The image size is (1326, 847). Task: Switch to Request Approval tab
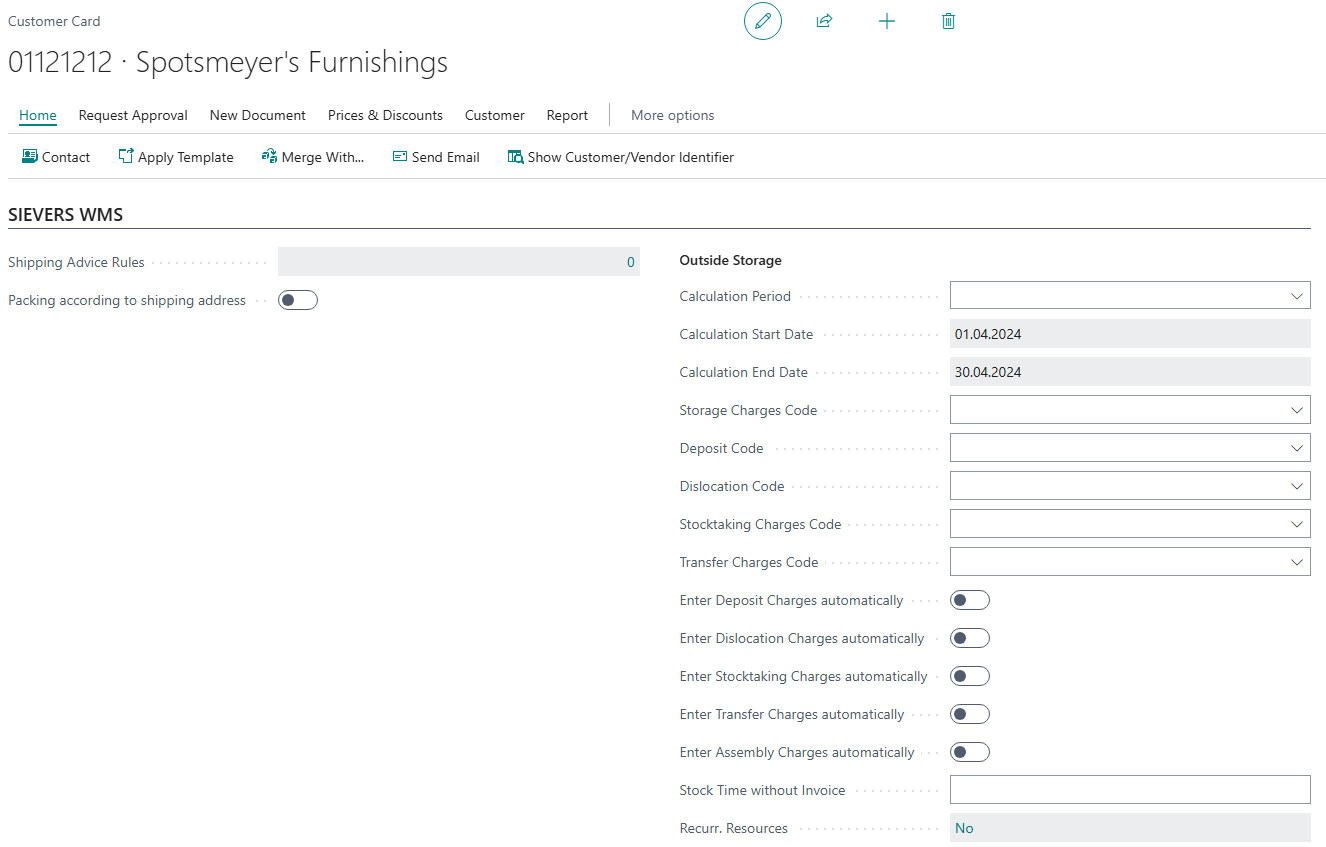133,115
